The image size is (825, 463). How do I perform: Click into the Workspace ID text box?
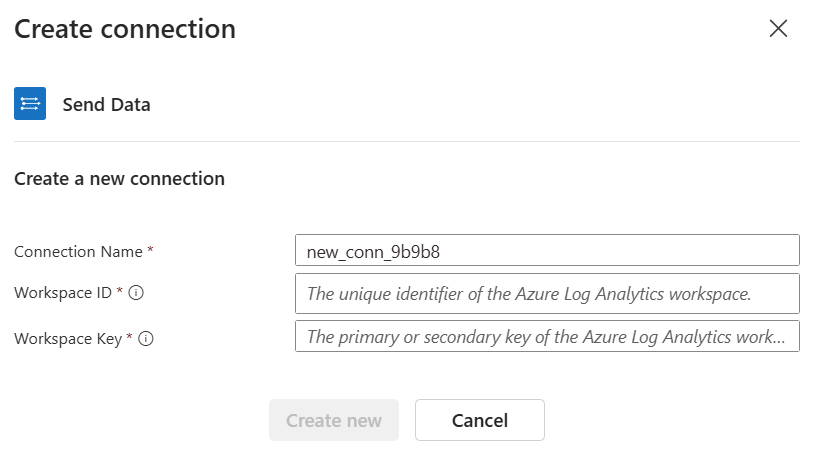click(x=547, y=294)
